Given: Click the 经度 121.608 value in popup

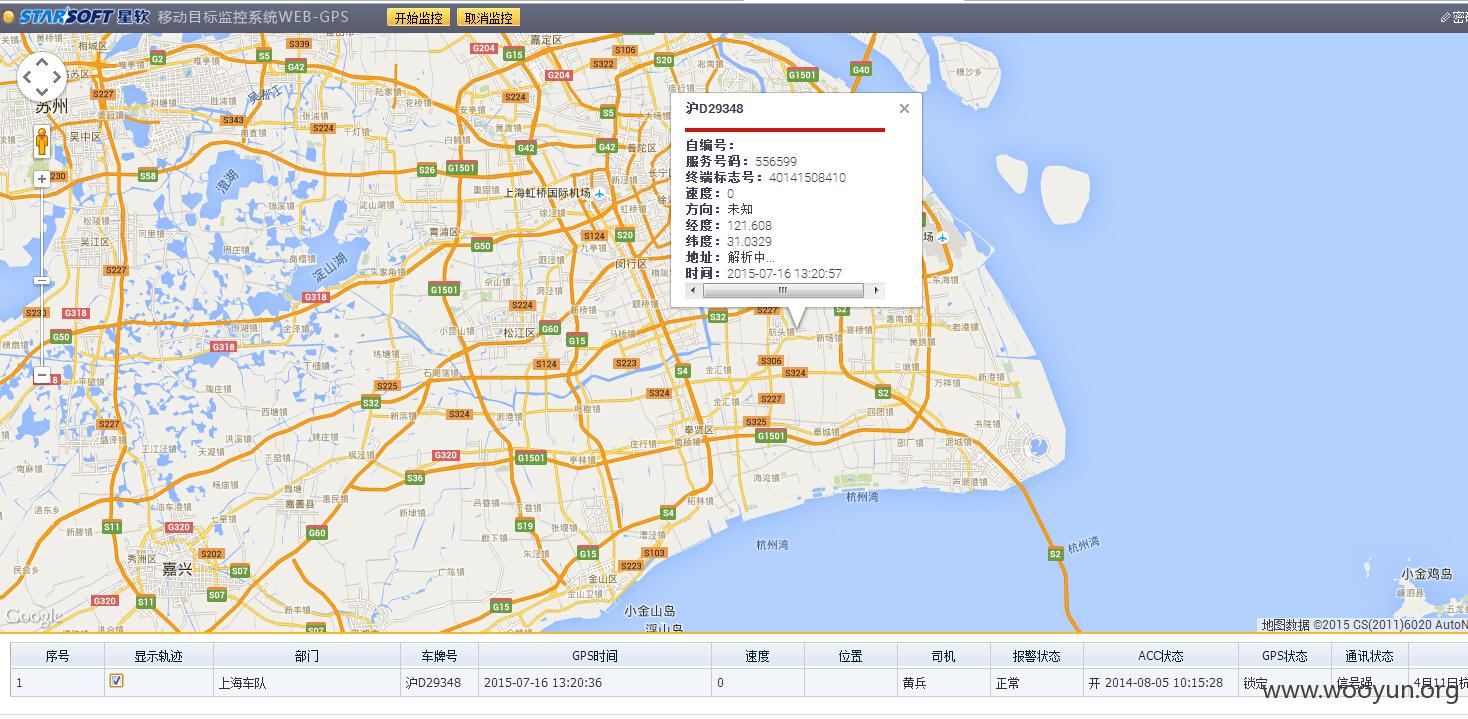Looking at the screenshot, I should pos(750,225).
